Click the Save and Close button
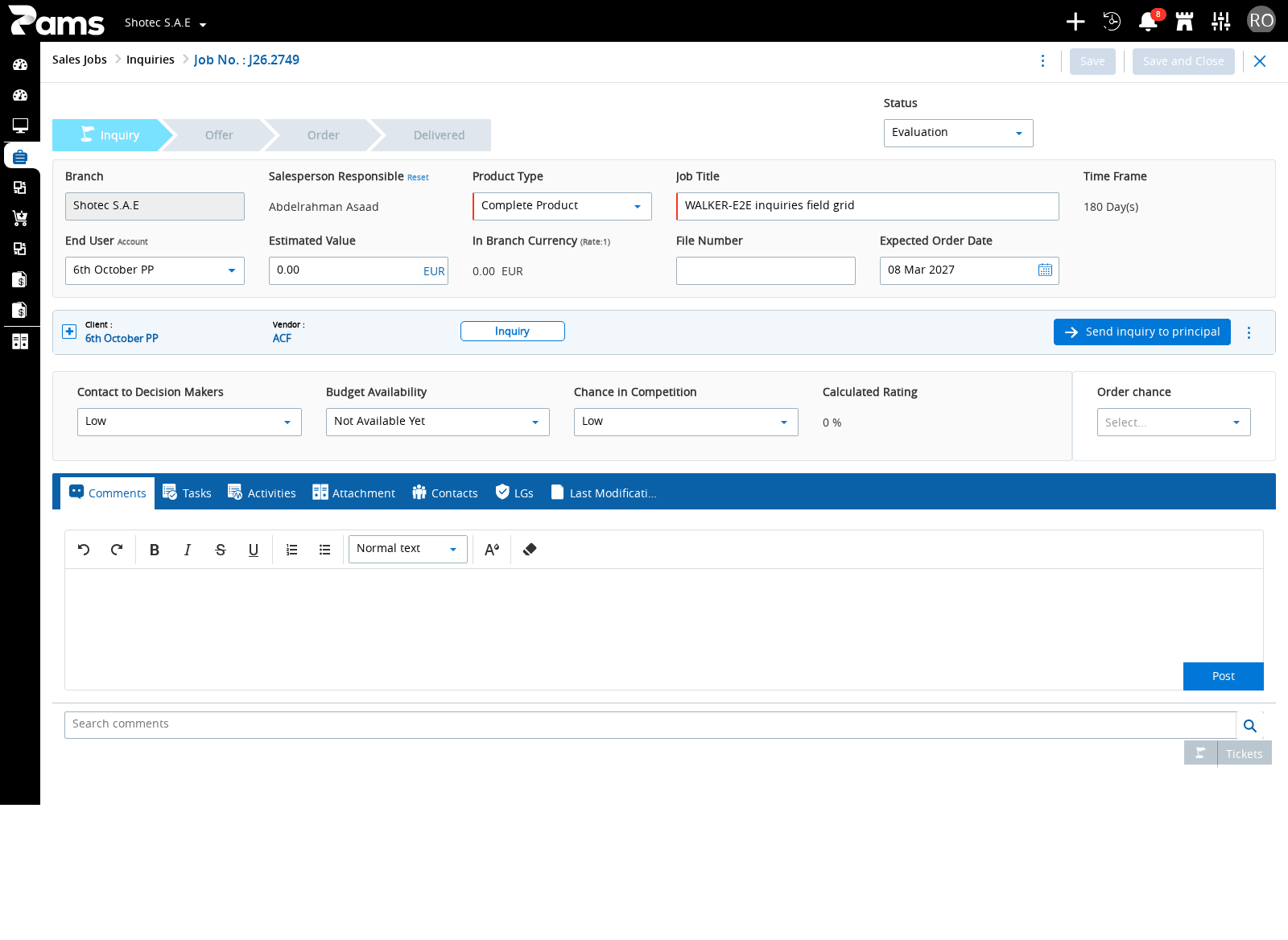Screen dimensions: 1288x940 pyautogui.click(x=1183, y=61)
